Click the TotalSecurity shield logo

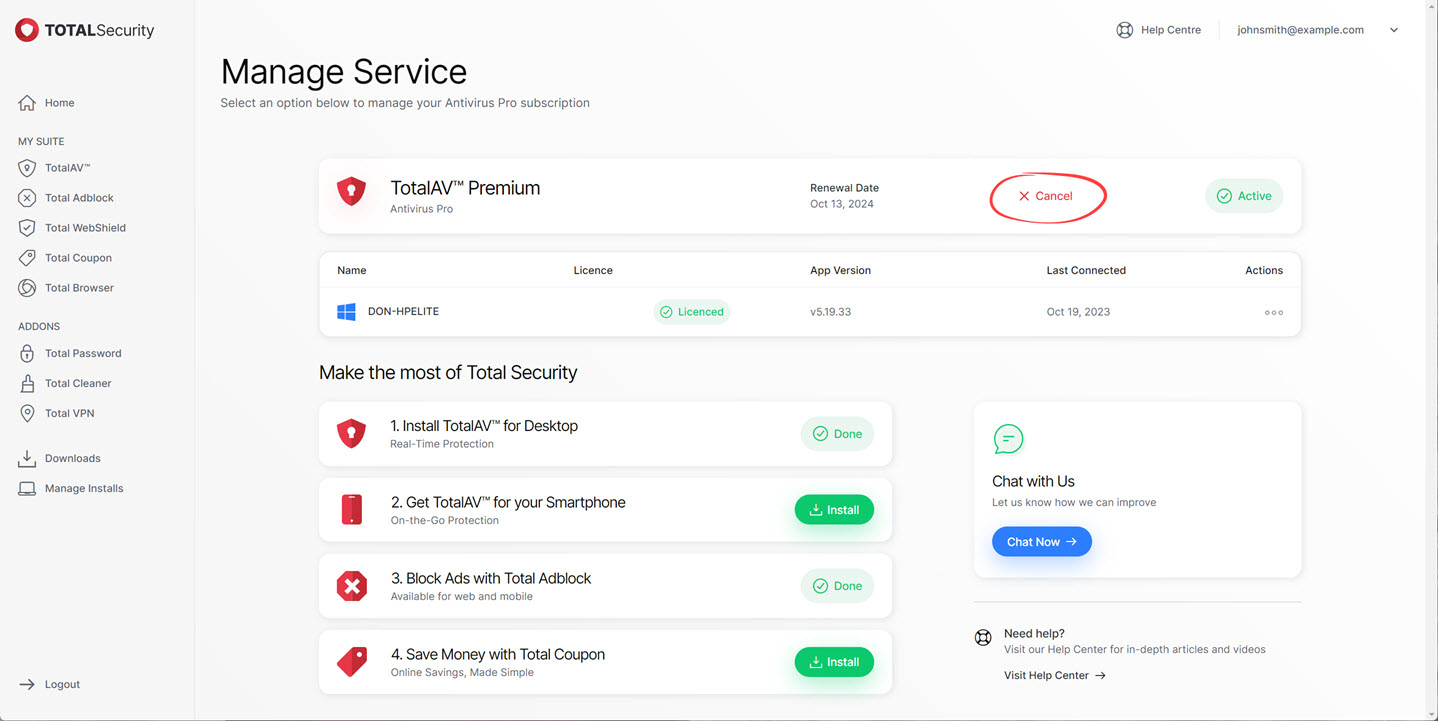pos(27,30)
